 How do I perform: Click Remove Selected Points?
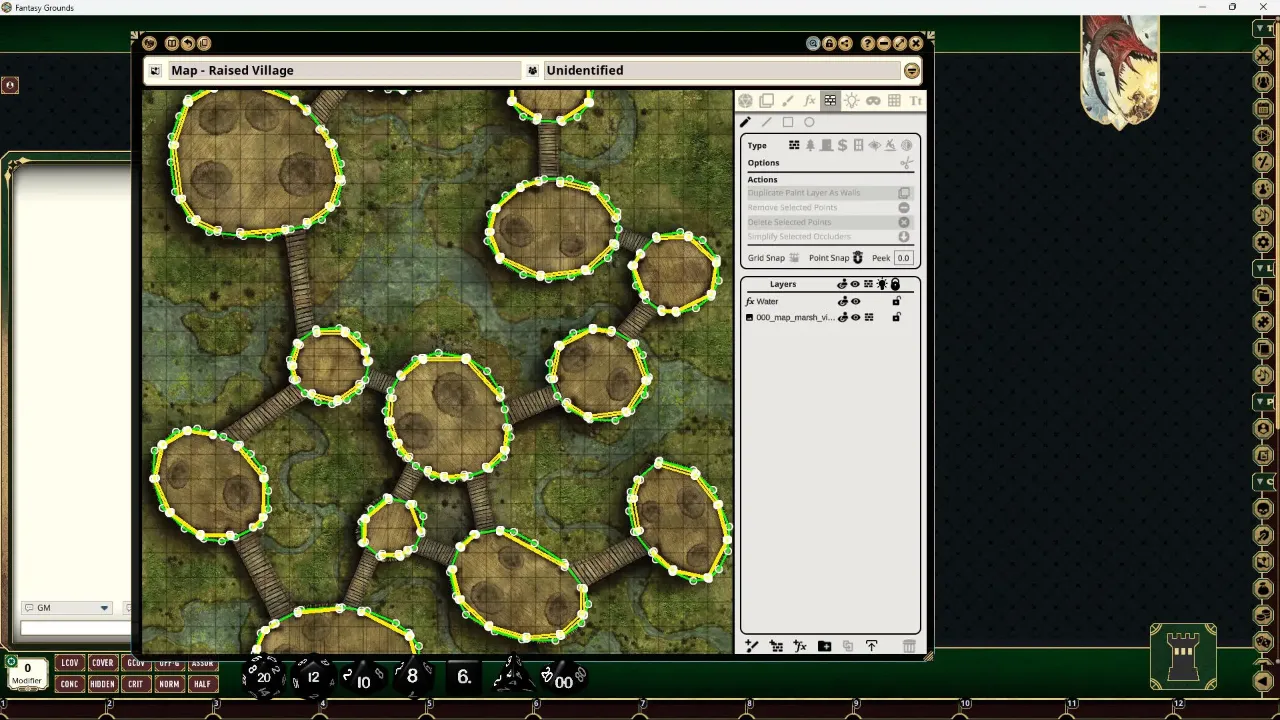pyautogui.click(x=829, y=207)
